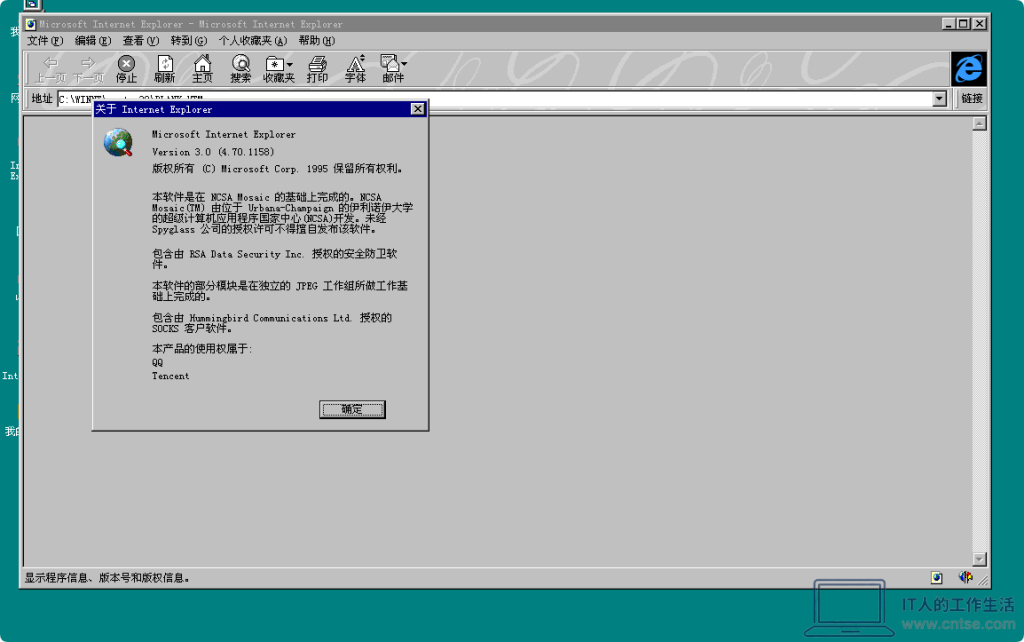Screen dimensions: 1024x642
Task: Minimize the Internet Explorer window
Action: [950, 24]
